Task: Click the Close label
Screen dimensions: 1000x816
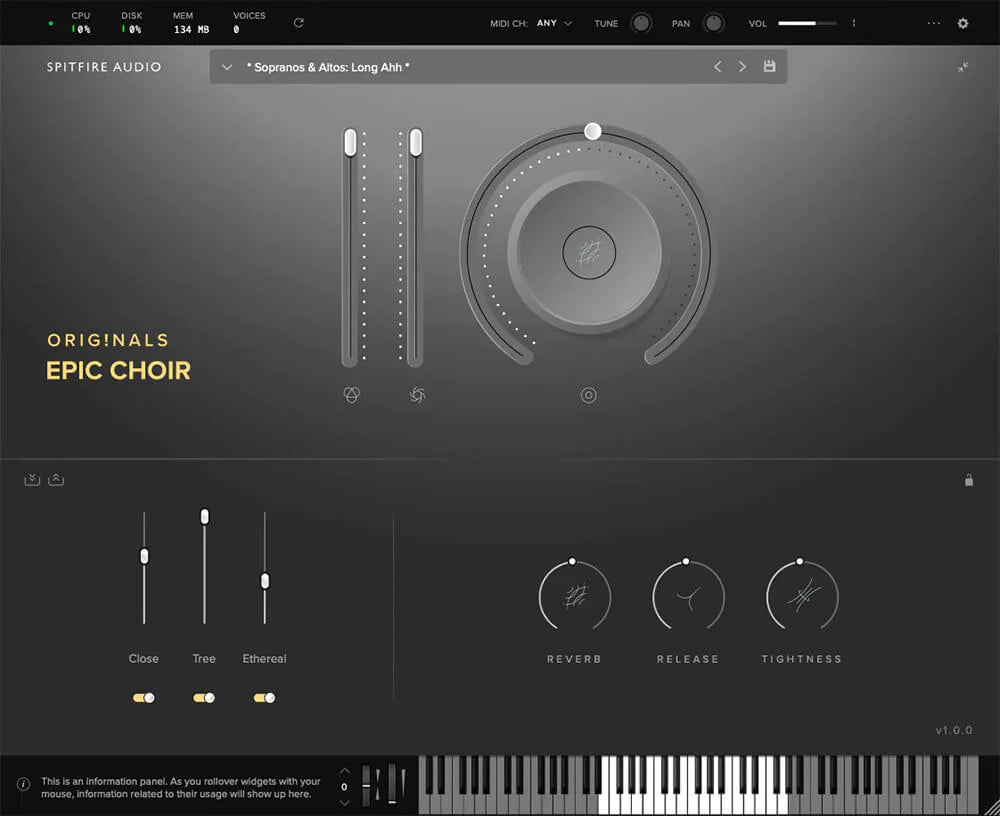Action: (143, 658)
